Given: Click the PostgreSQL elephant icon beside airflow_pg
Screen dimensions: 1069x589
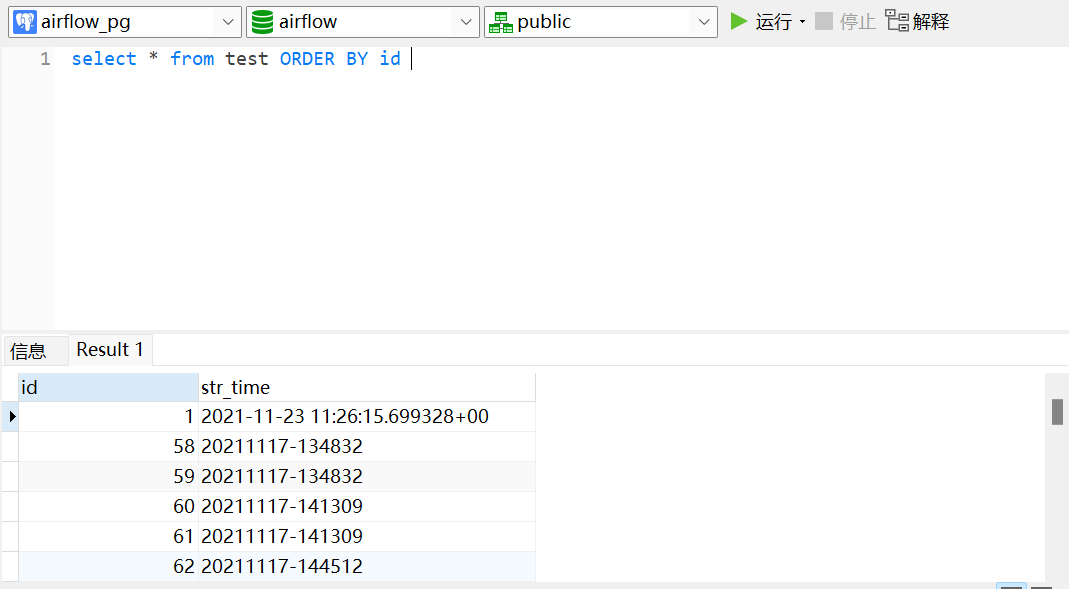Looking at the screenshot, I should (25, 22).
